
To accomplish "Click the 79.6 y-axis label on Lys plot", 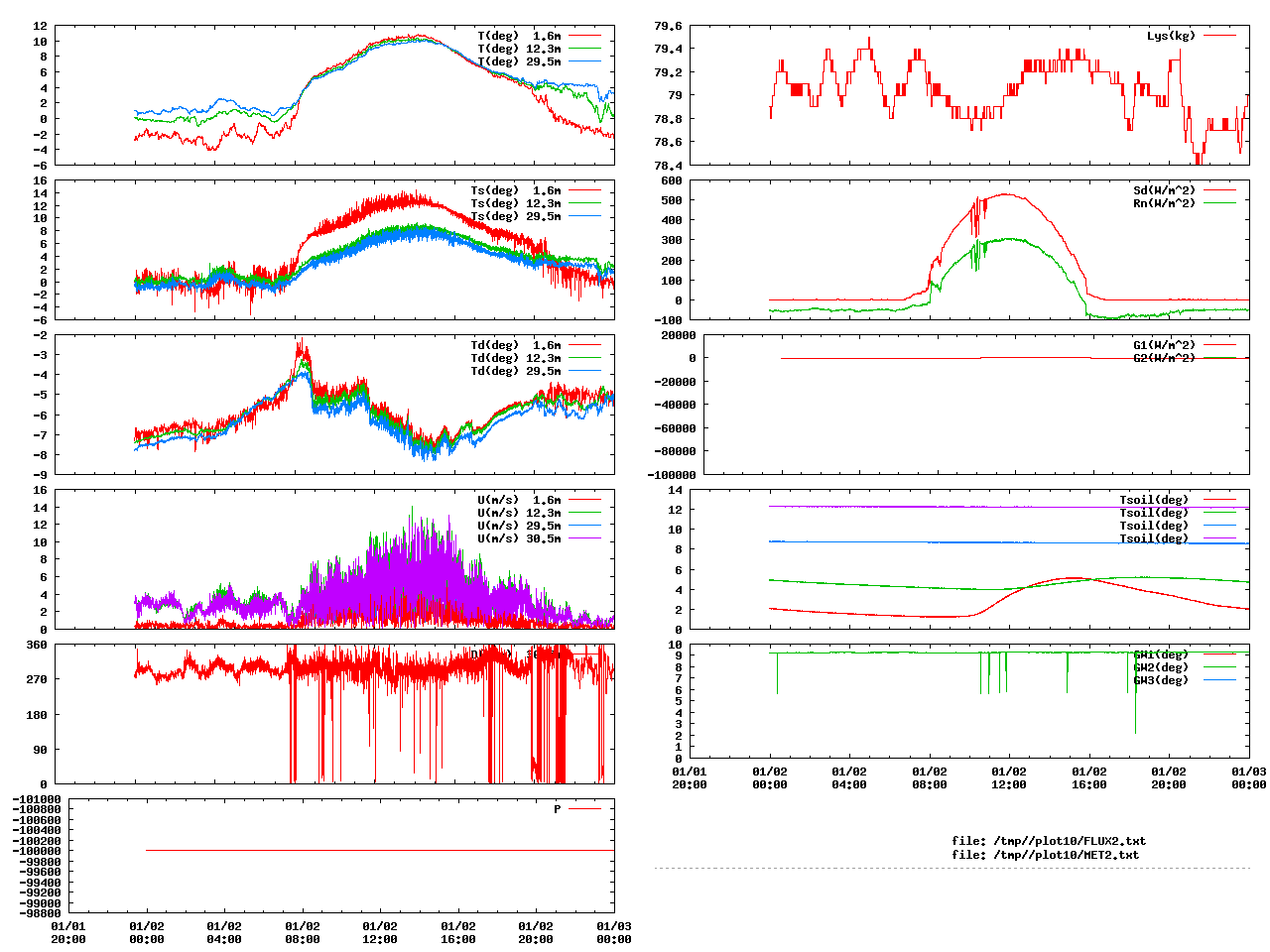I will (668, 26).
